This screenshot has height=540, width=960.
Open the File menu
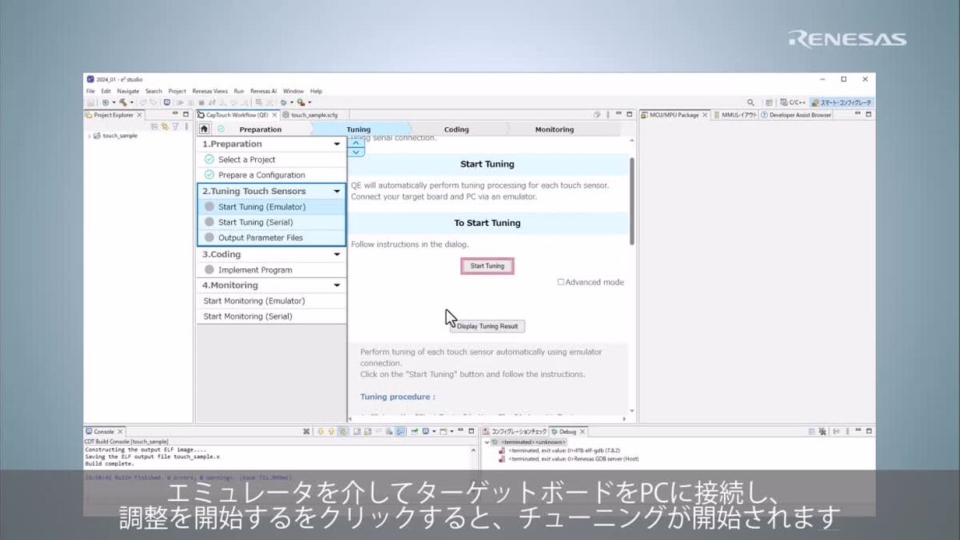pyautogui.click(x=91, y=91)
